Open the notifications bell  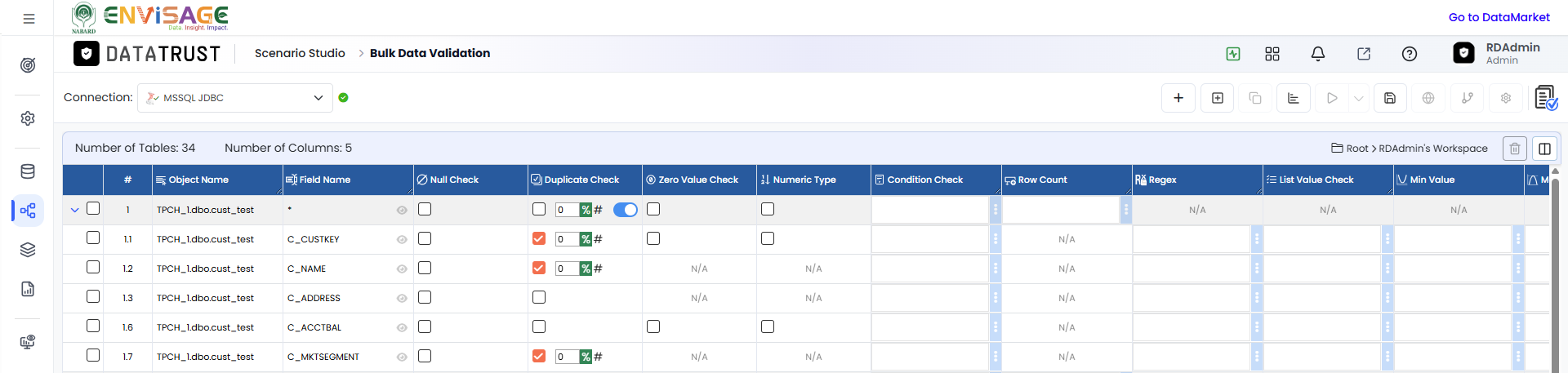click(x=1318, y=54)
